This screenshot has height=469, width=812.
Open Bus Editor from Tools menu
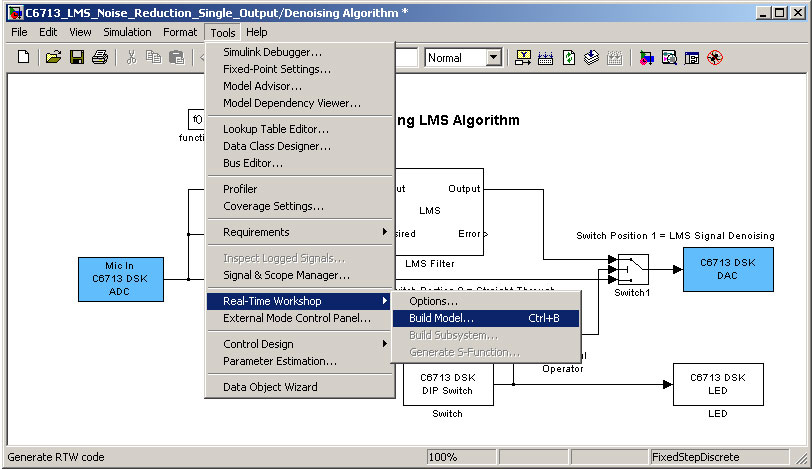point(300,163)
